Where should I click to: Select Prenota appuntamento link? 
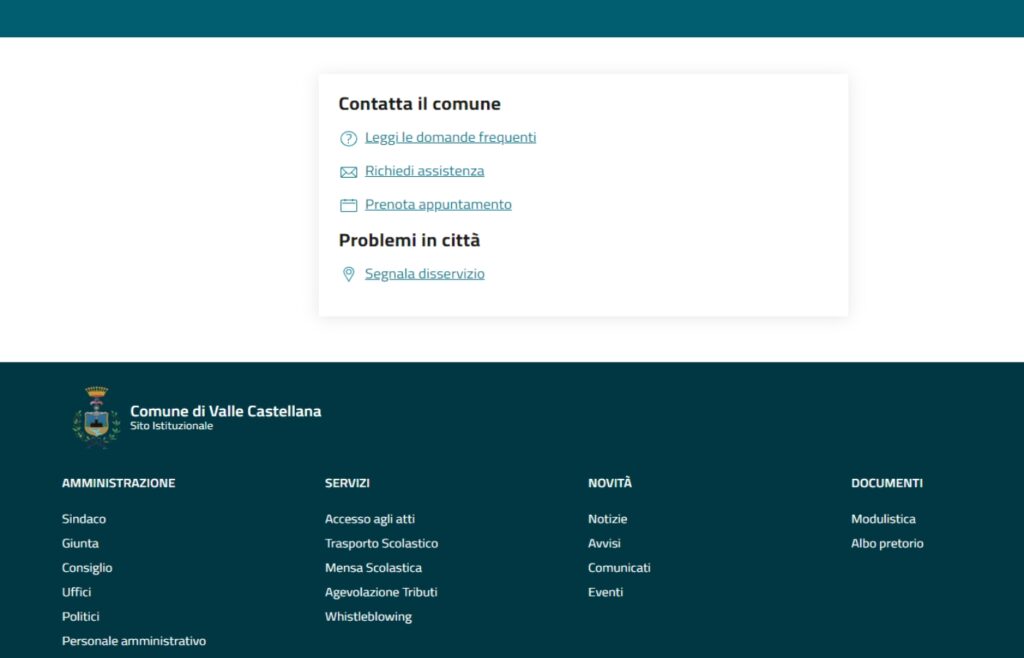click(x=438, y=204)
